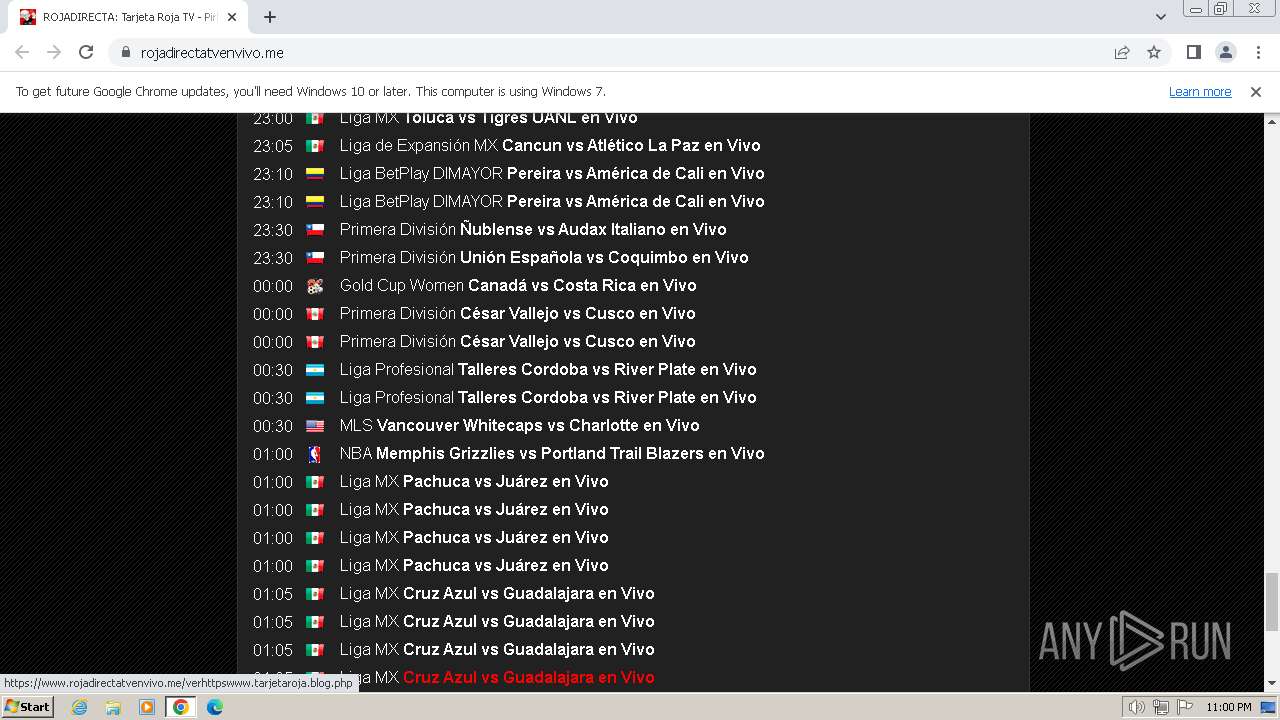Dismiss the Chrome update notification bar
The image size is (1280, 720).
pyautogui.click(x=1256, y=91)
